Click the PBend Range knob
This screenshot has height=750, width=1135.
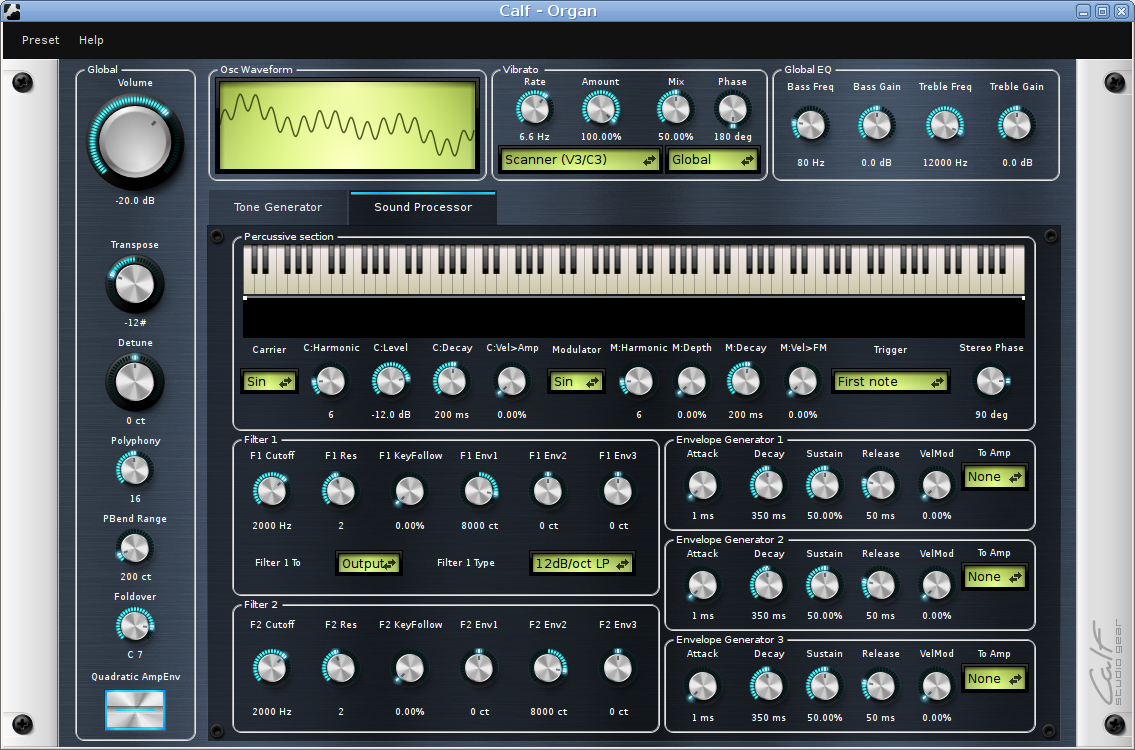(135, 548)
